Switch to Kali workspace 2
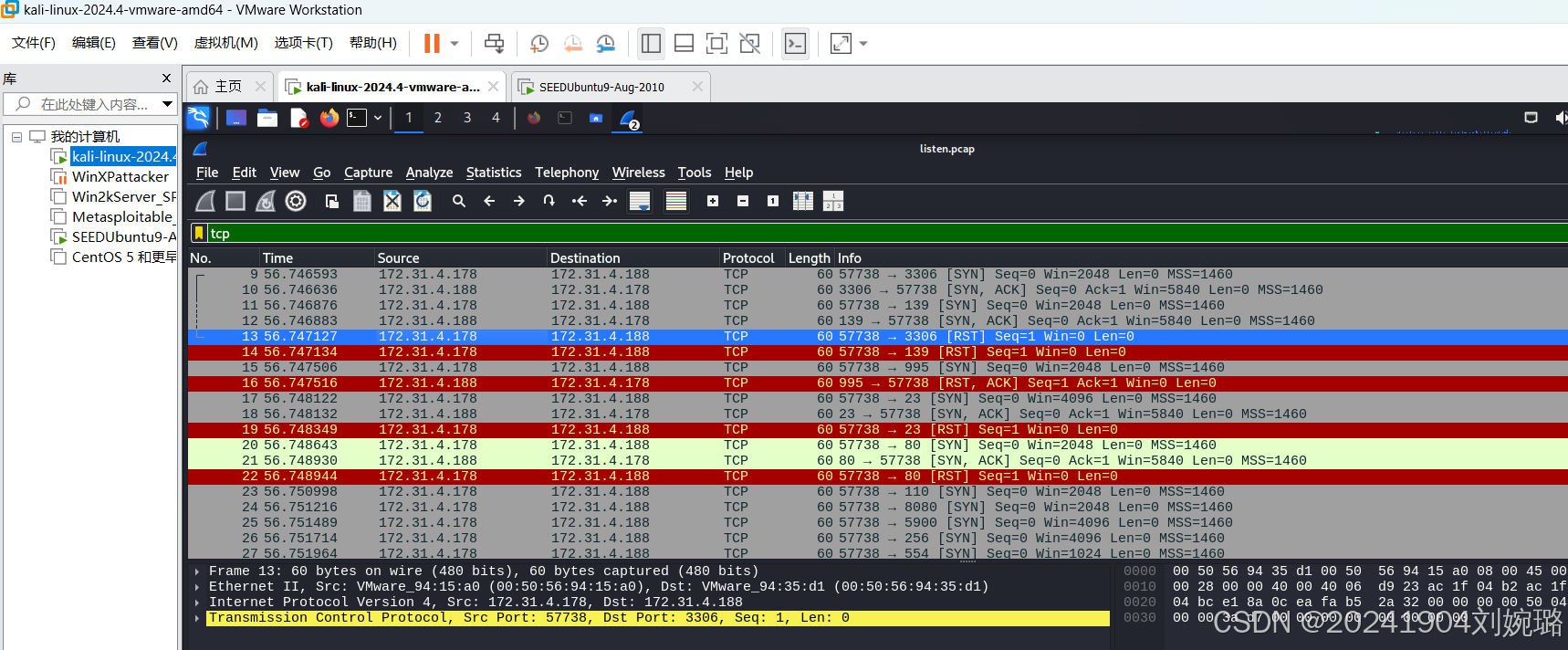Screen dimensions: 1568x650 pyautogui.click(x=438, y=118)
